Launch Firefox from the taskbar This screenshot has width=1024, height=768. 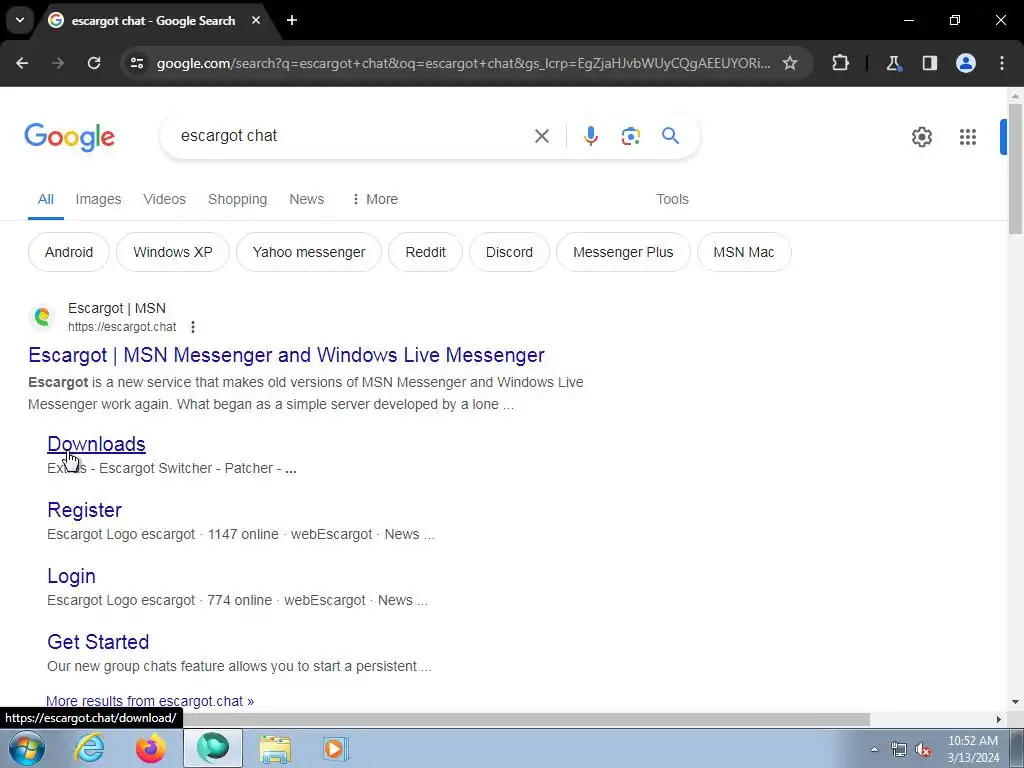[151, 748]
